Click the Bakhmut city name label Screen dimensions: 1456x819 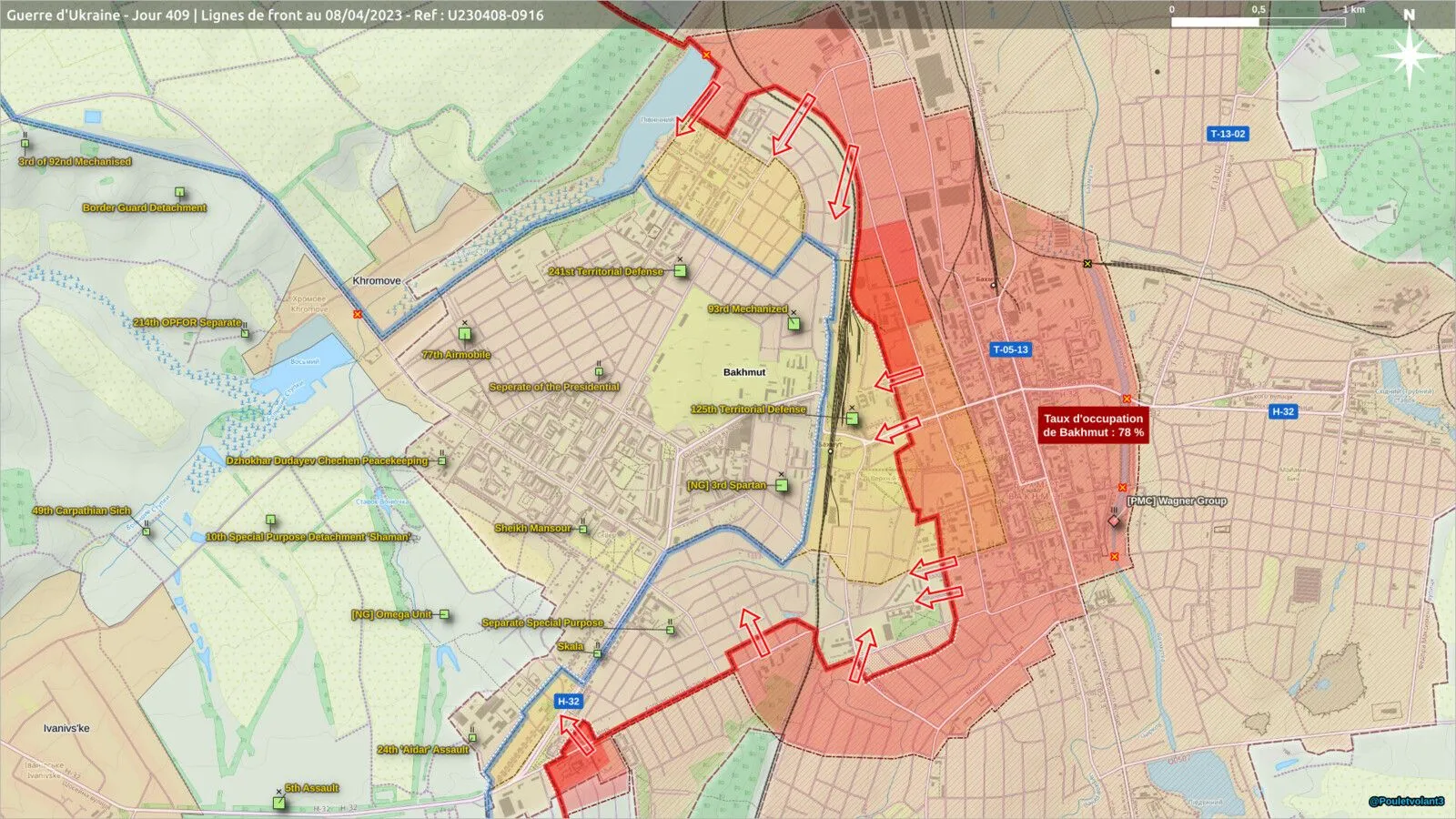coord(744,372)
